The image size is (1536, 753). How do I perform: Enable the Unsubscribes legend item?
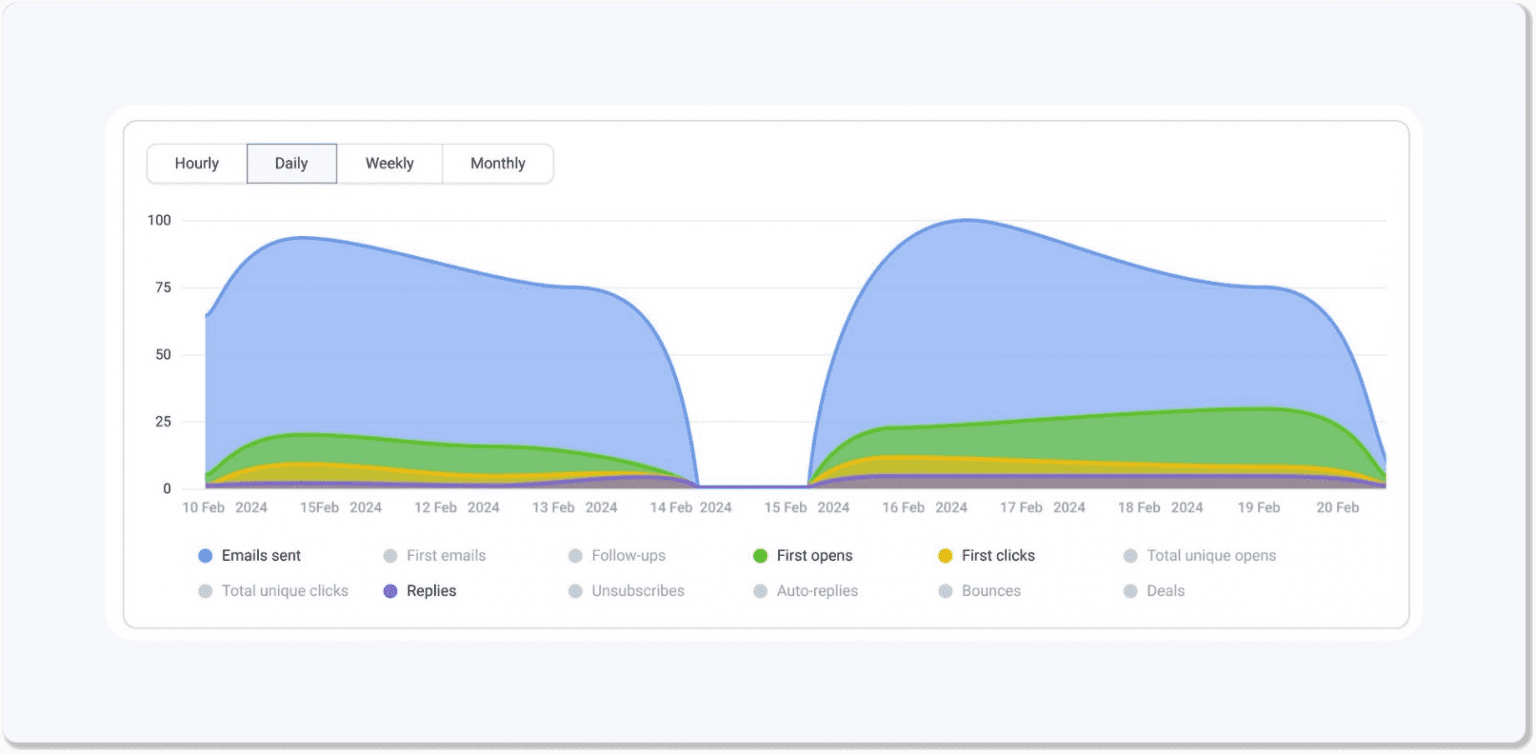click(626, 591)
